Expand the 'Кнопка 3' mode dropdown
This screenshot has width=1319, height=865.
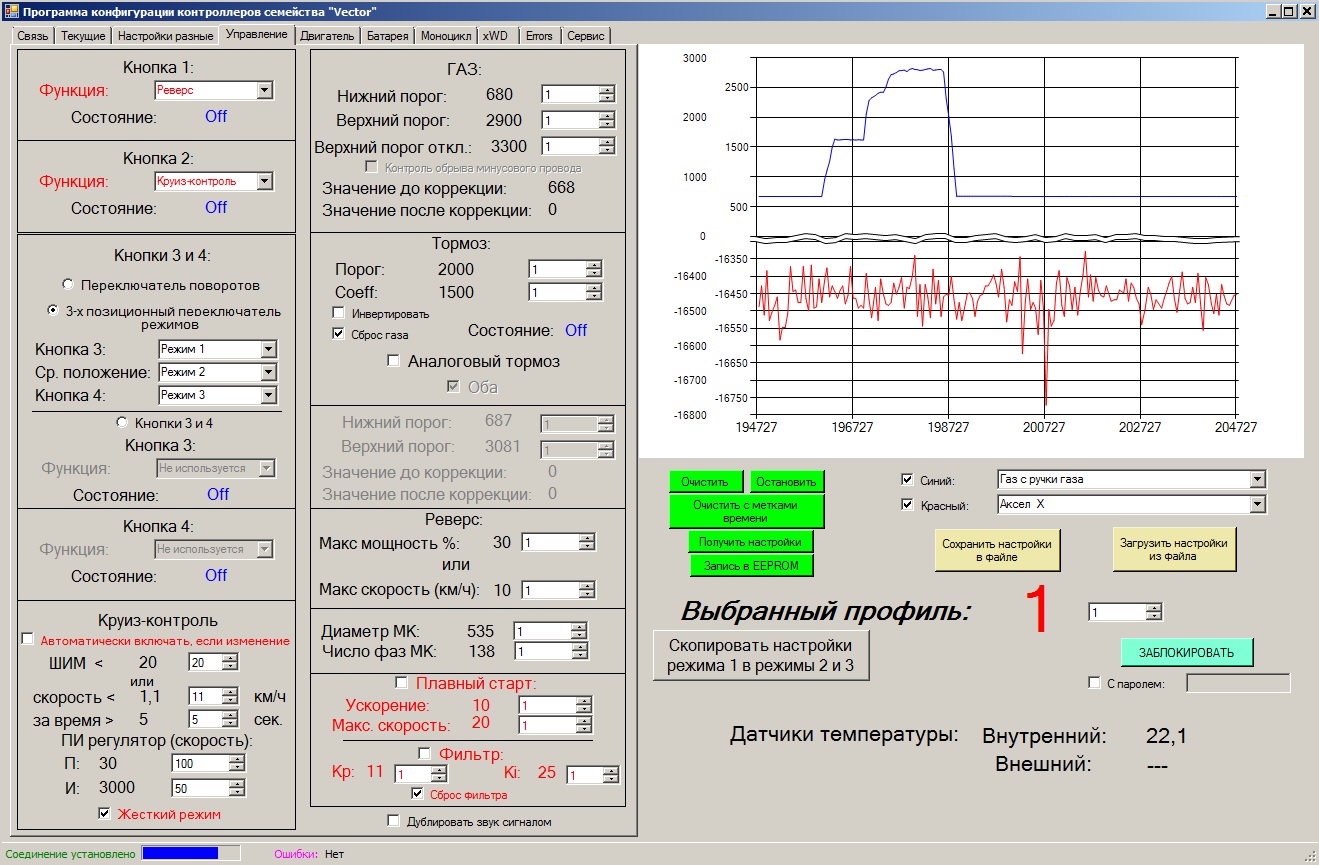tap(267, 350)
